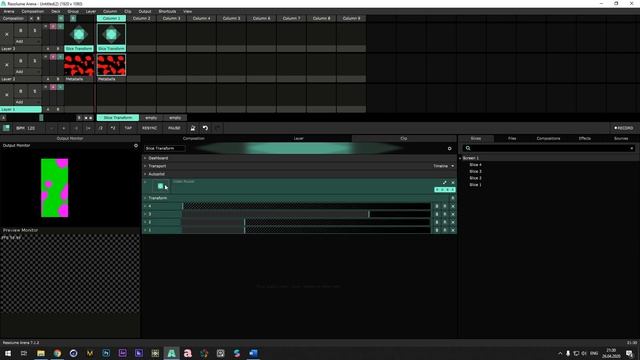Adjust slice 1 slider in Transform
Image resolution: width=640 pixels, height=360 pixels.
click(306, 230)
